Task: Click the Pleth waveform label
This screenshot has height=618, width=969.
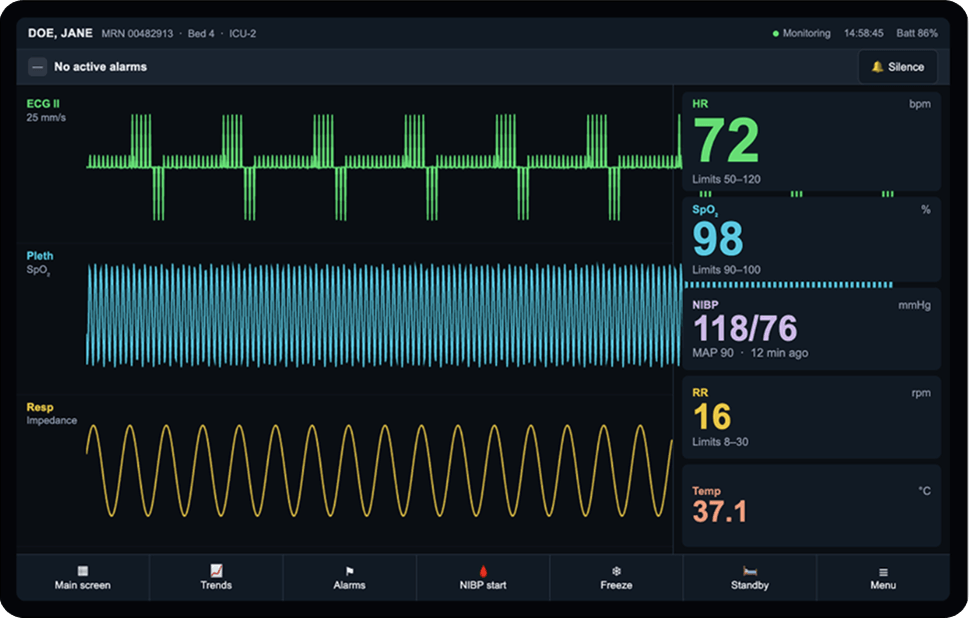Action: 40,256
